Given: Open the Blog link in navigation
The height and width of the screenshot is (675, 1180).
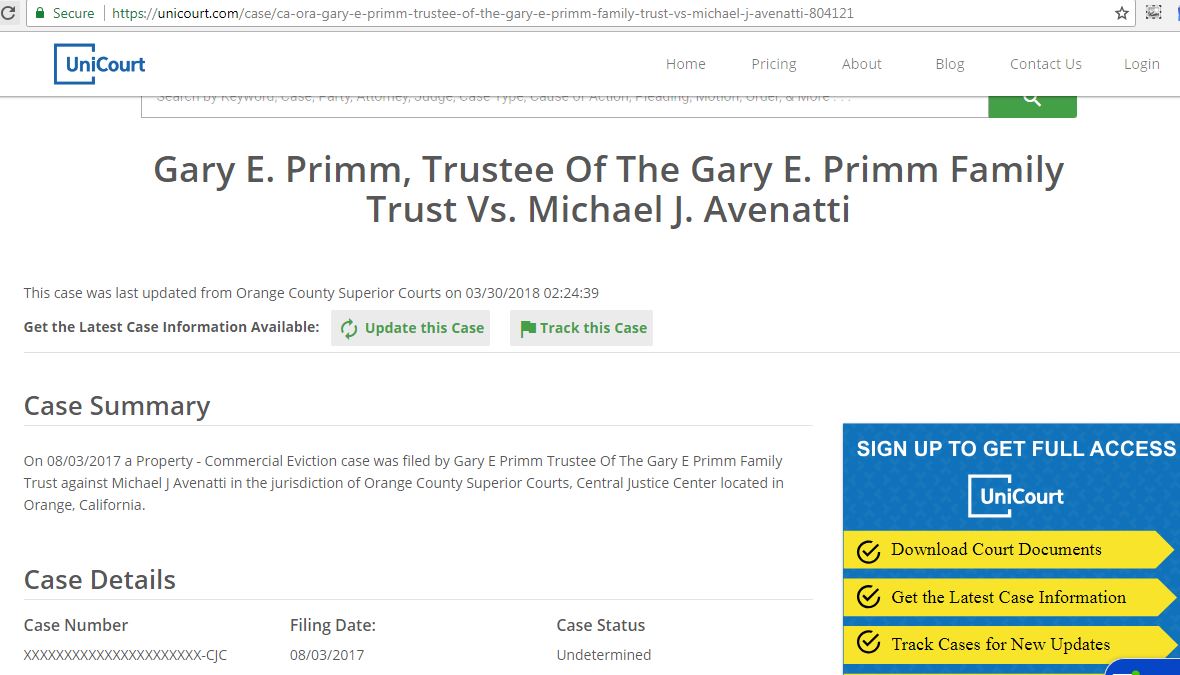Looking at the screenshot, I should [x=950, y=64].
